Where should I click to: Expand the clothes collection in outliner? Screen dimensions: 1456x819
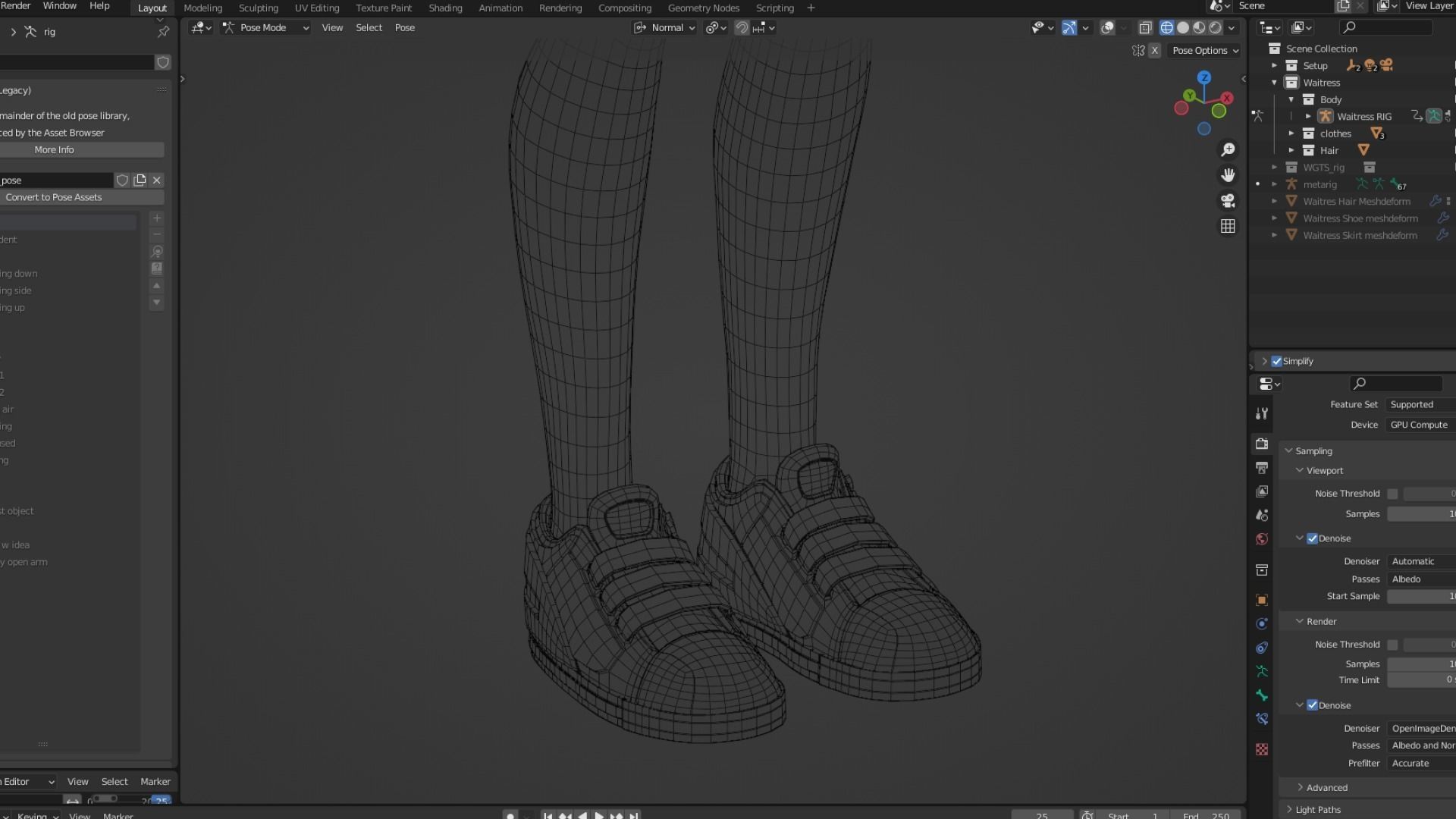(x=1291, y=133)
